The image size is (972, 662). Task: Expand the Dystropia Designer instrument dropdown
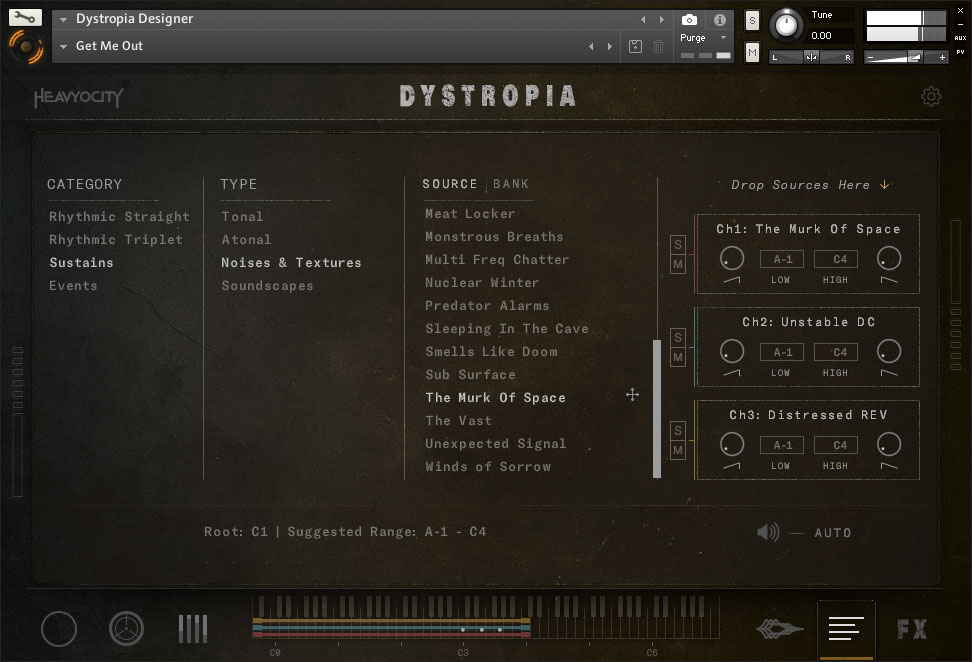(x=64, y=19)
